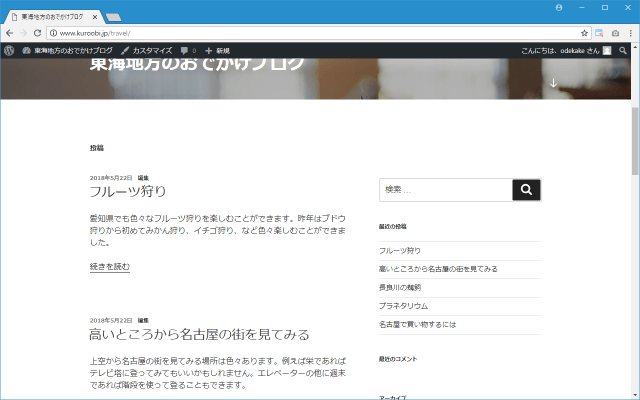Click sidebar link プラネタリウム
640x400 pixels.
coord(403,306)
